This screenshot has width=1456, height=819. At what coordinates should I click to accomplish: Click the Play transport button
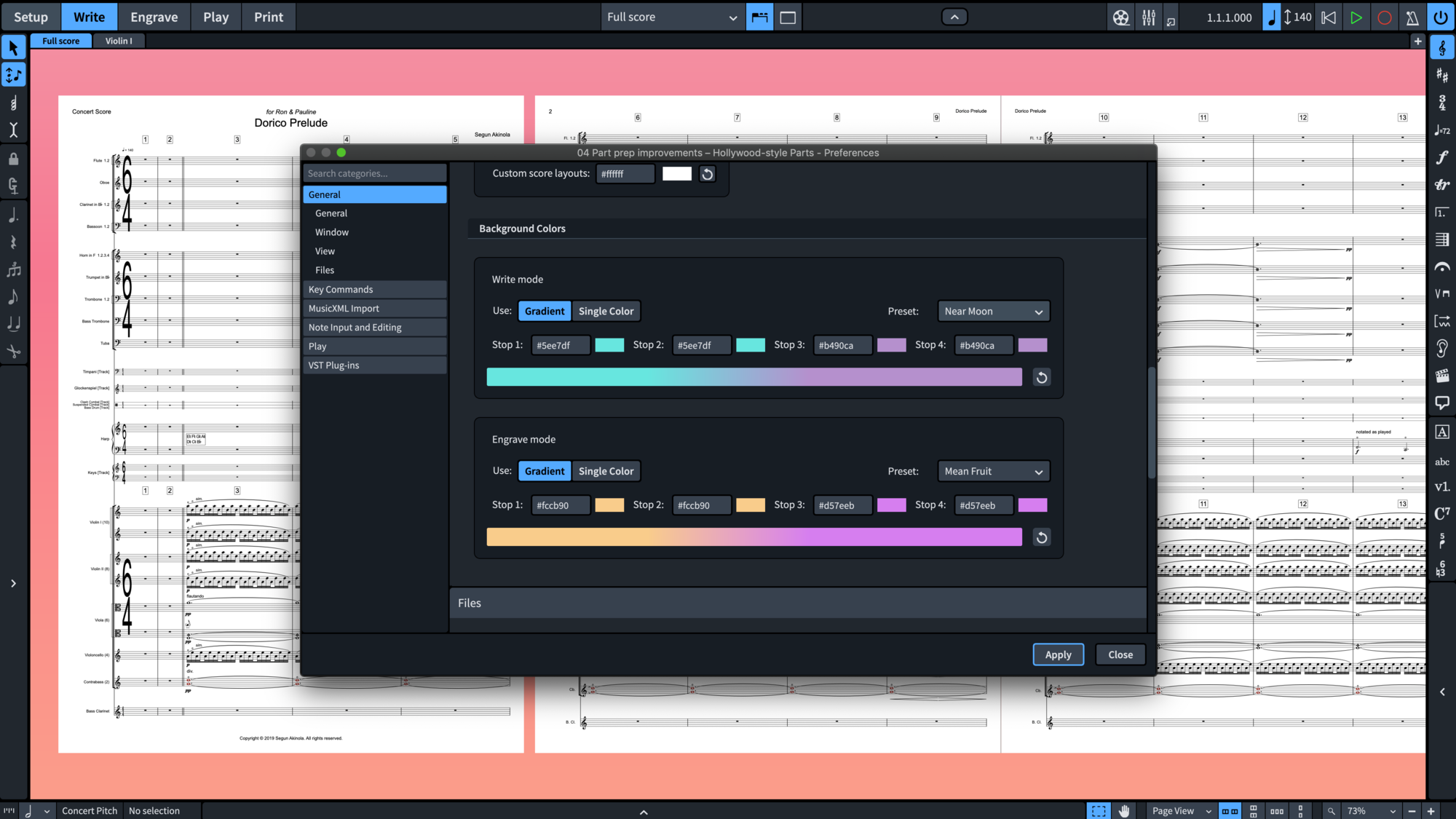tap(1356, 17)
